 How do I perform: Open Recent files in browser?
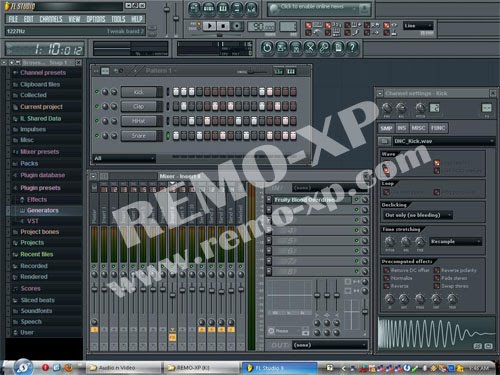(x=37, y=254)
